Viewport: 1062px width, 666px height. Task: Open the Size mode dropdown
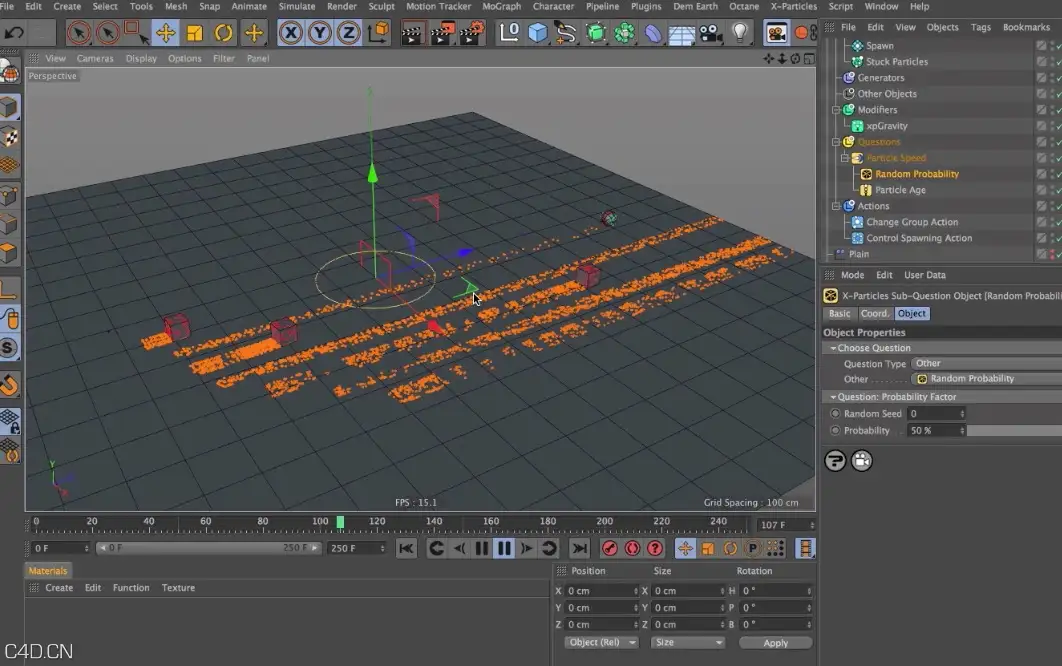click(x=687, y=642)
